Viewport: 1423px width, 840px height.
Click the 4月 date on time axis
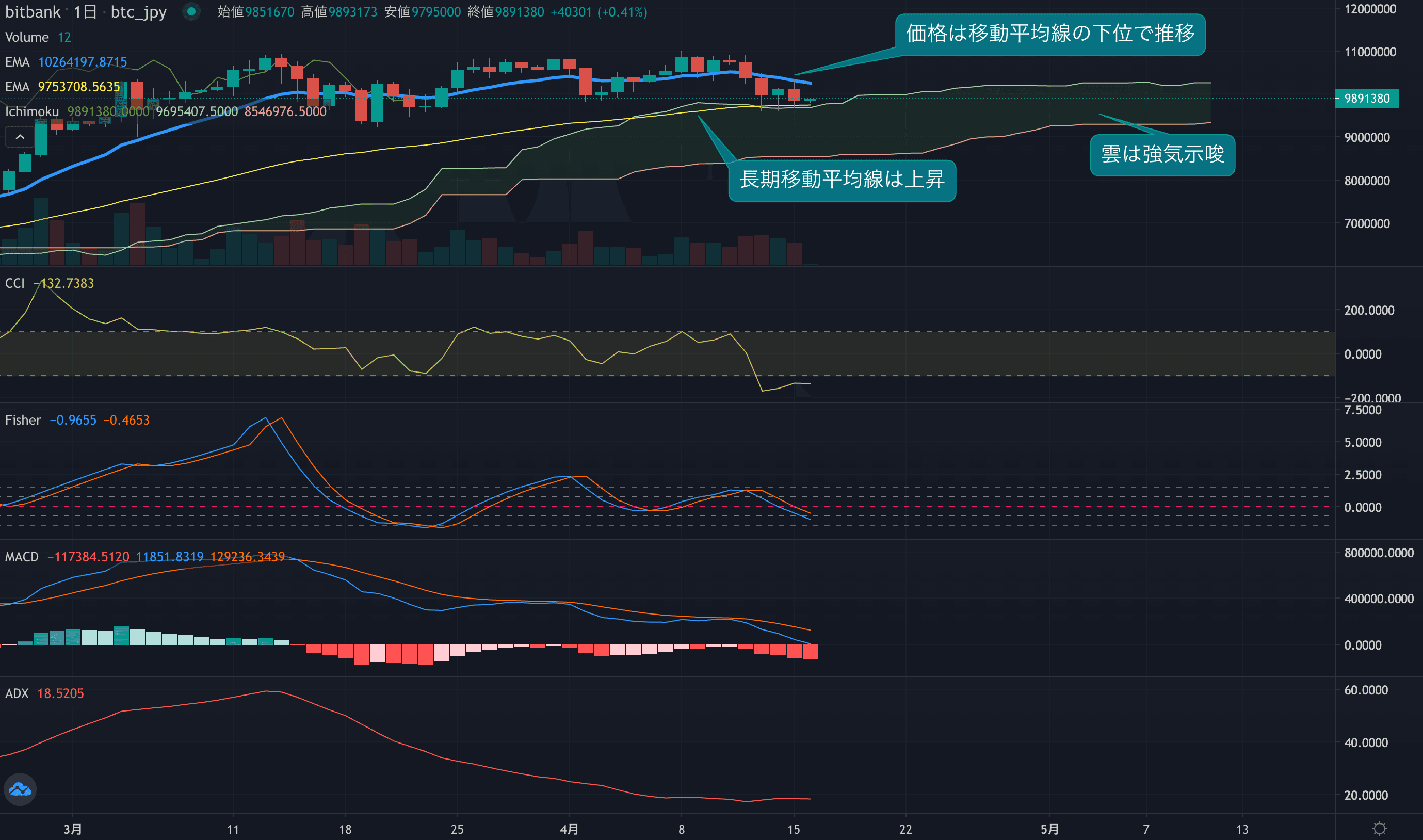click(569, 829)
